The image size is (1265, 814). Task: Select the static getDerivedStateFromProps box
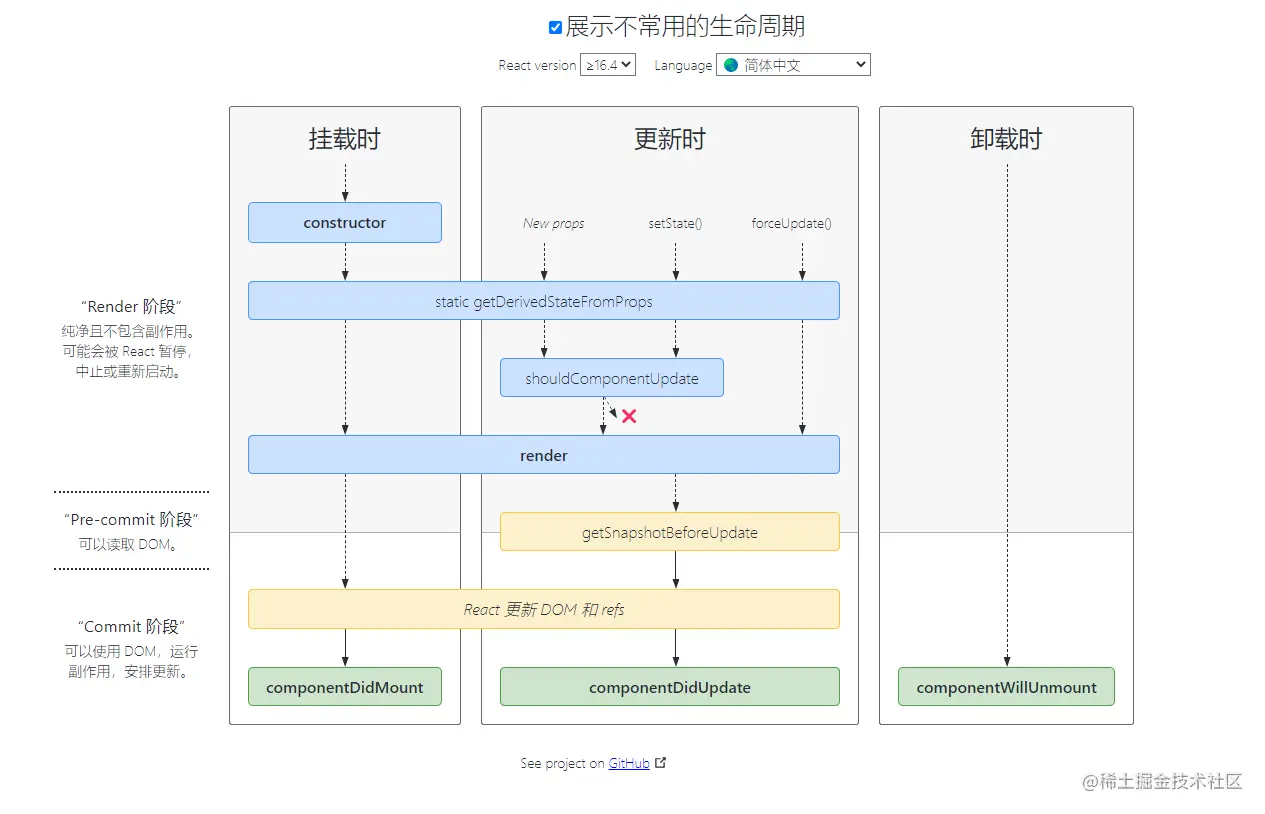pyautogui.click(x=544, y=301)
